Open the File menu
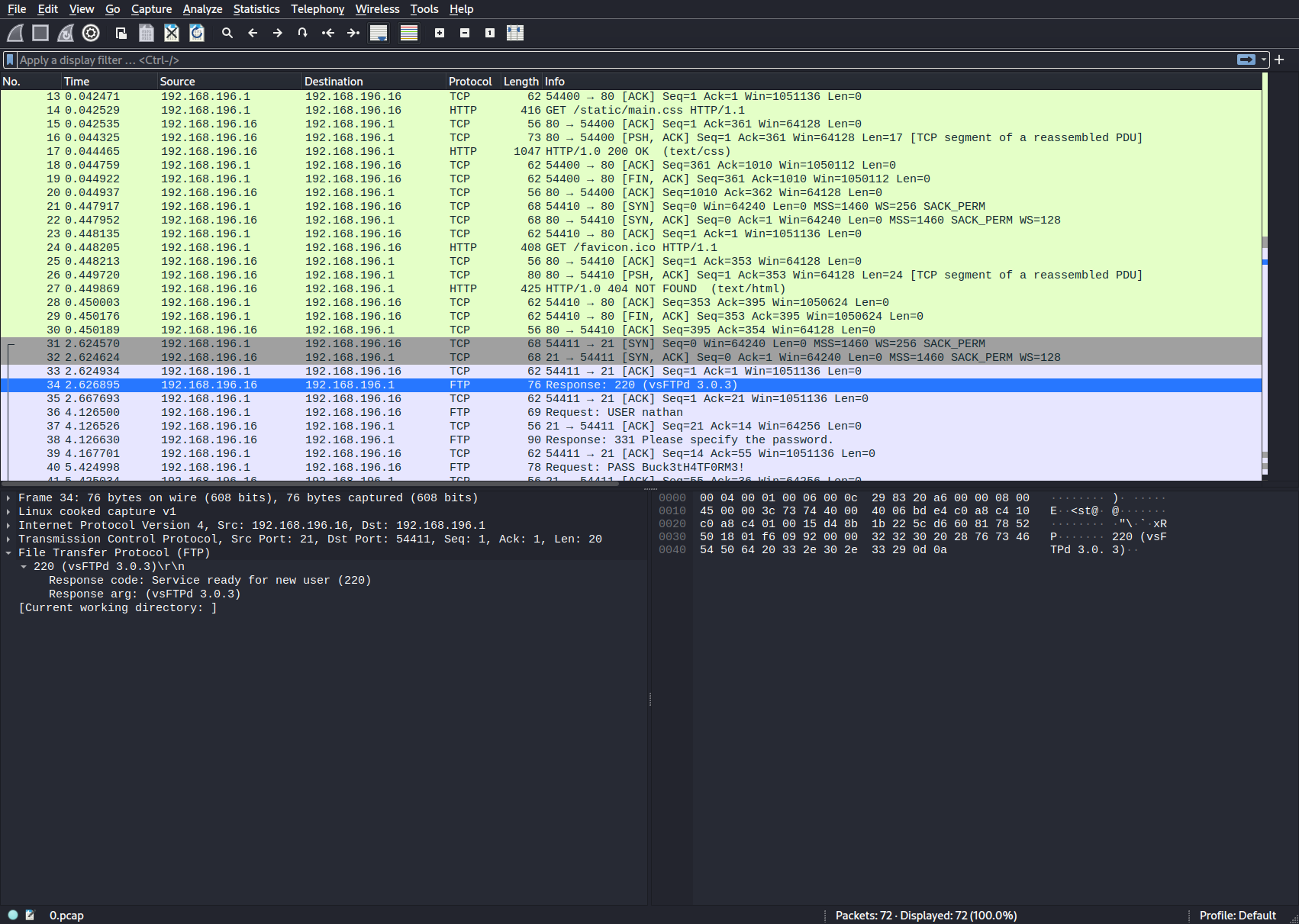This screenshot has height=924, width=1299. [17, 9]
